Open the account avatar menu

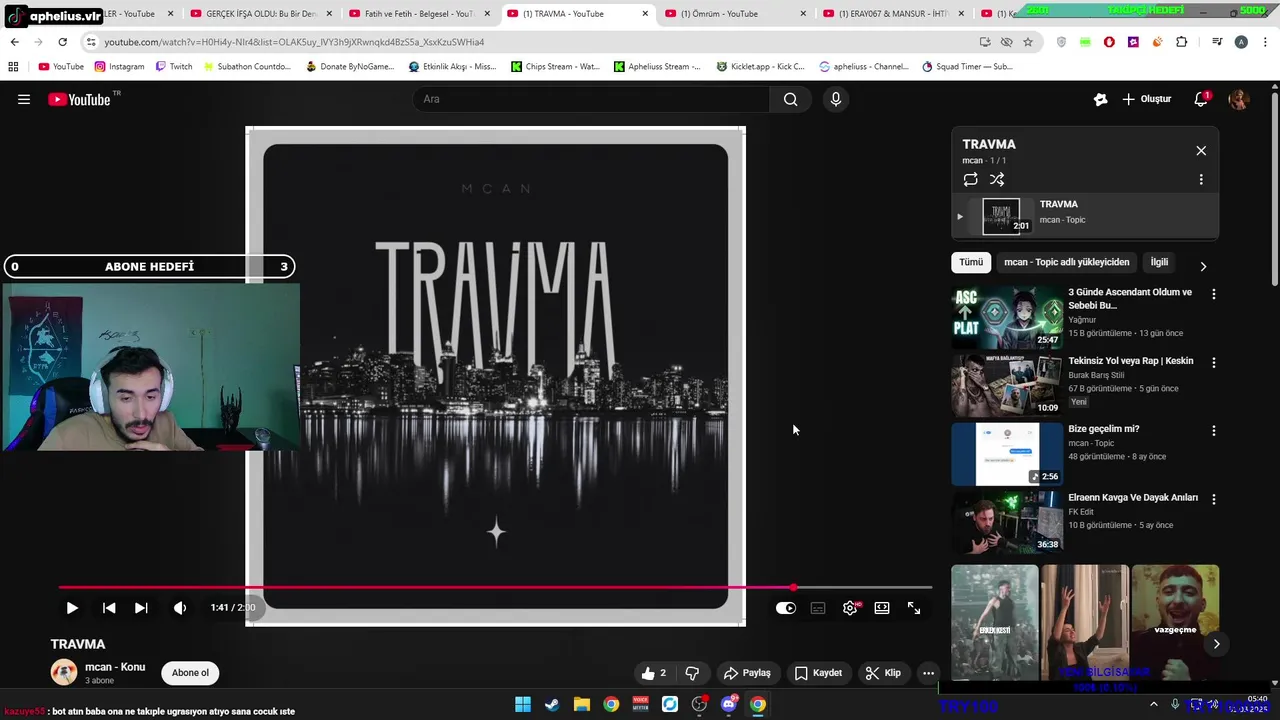1239,99
